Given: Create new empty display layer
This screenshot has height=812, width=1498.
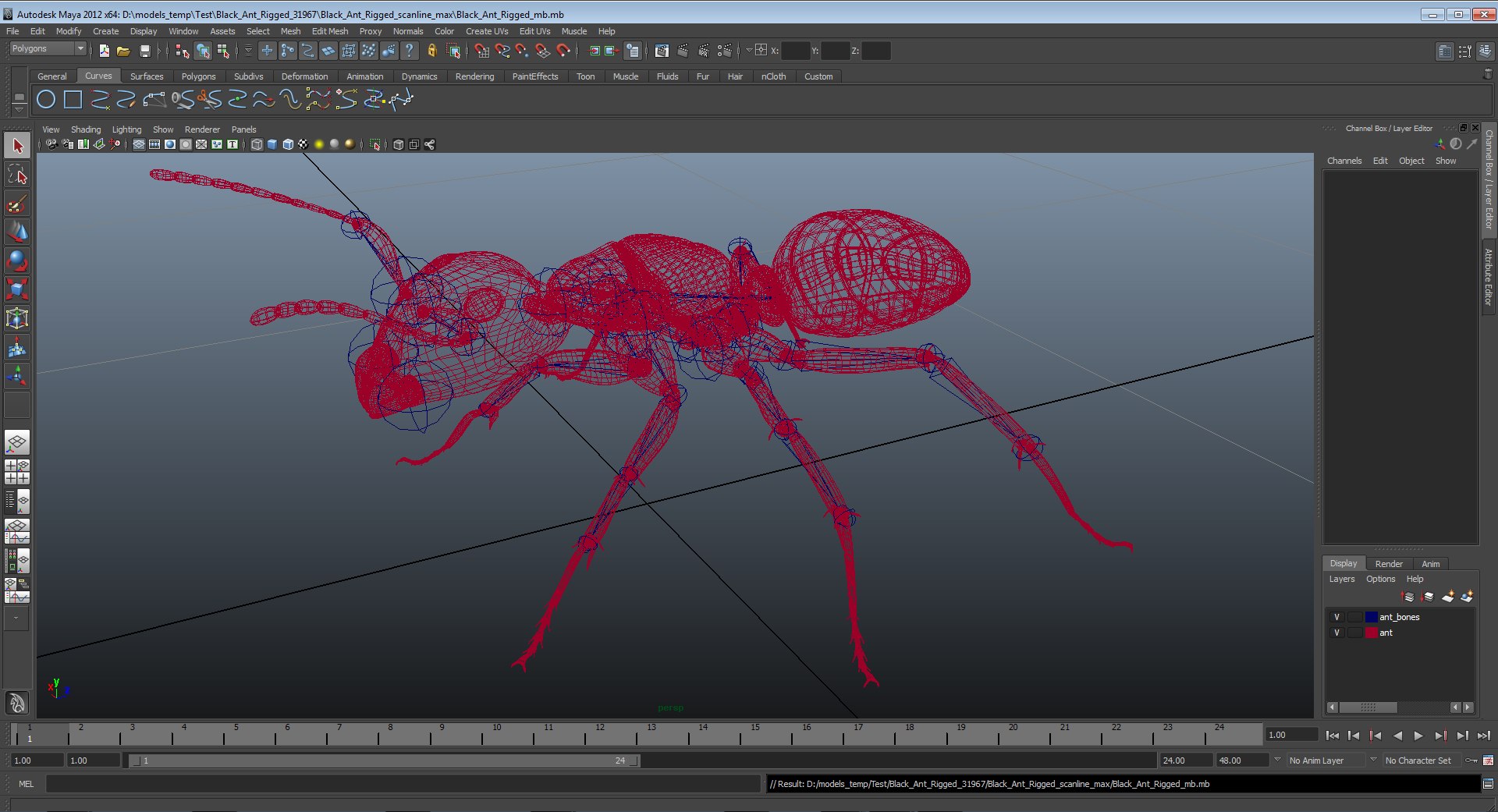Looking at the screenshot, I should pos(1448,597).
